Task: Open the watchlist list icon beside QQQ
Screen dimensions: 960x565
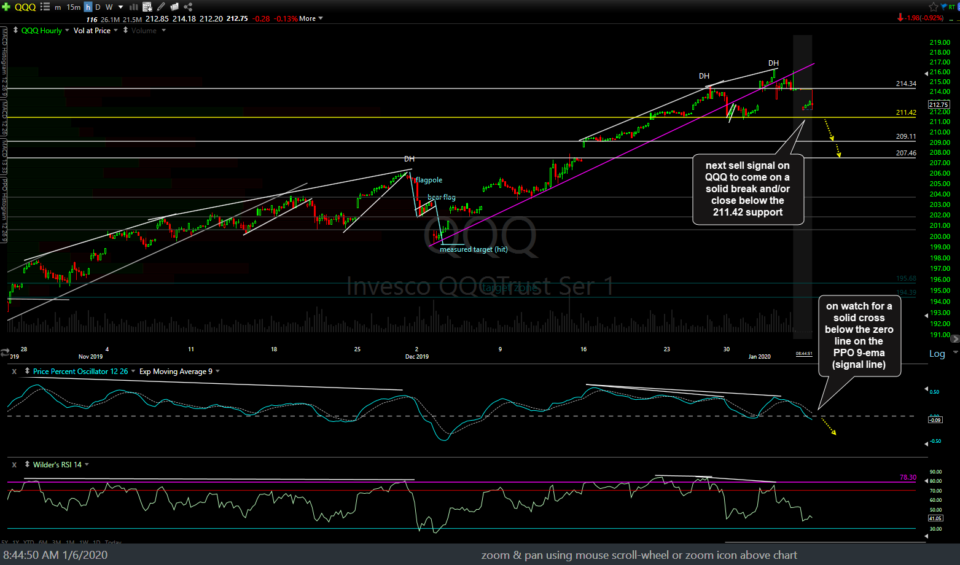Action: click(x=45, y=7)
